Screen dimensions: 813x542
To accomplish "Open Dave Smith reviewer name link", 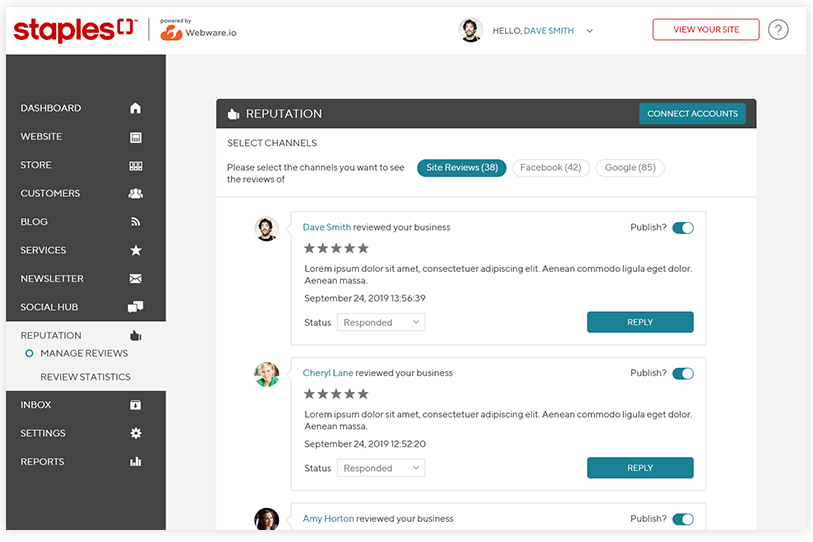I will pyautogui.click(x=327, y=227).
